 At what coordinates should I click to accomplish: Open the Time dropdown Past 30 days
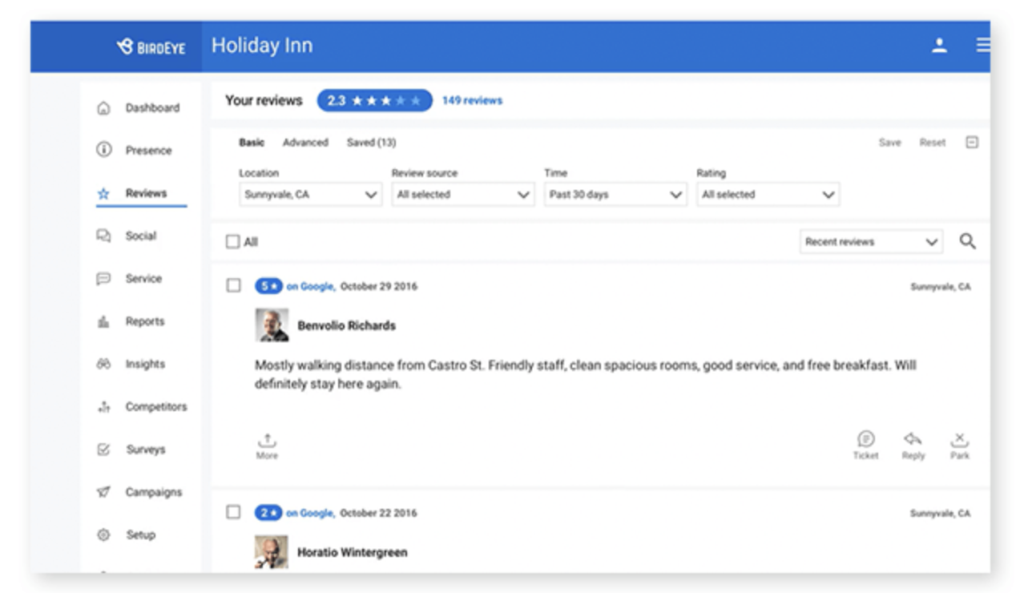(x=615, y=195)
